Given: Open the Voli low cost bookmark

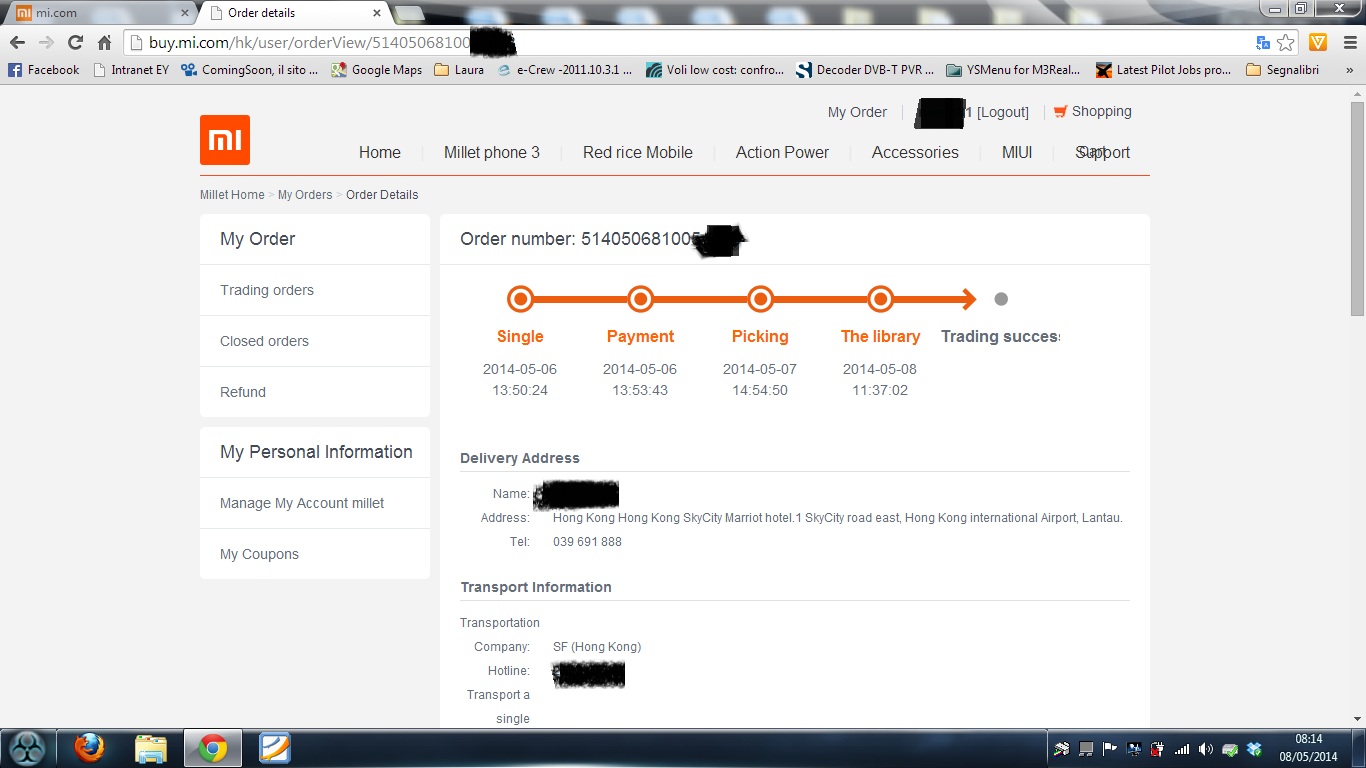Looking at the screenshot, I should [716, 70].
